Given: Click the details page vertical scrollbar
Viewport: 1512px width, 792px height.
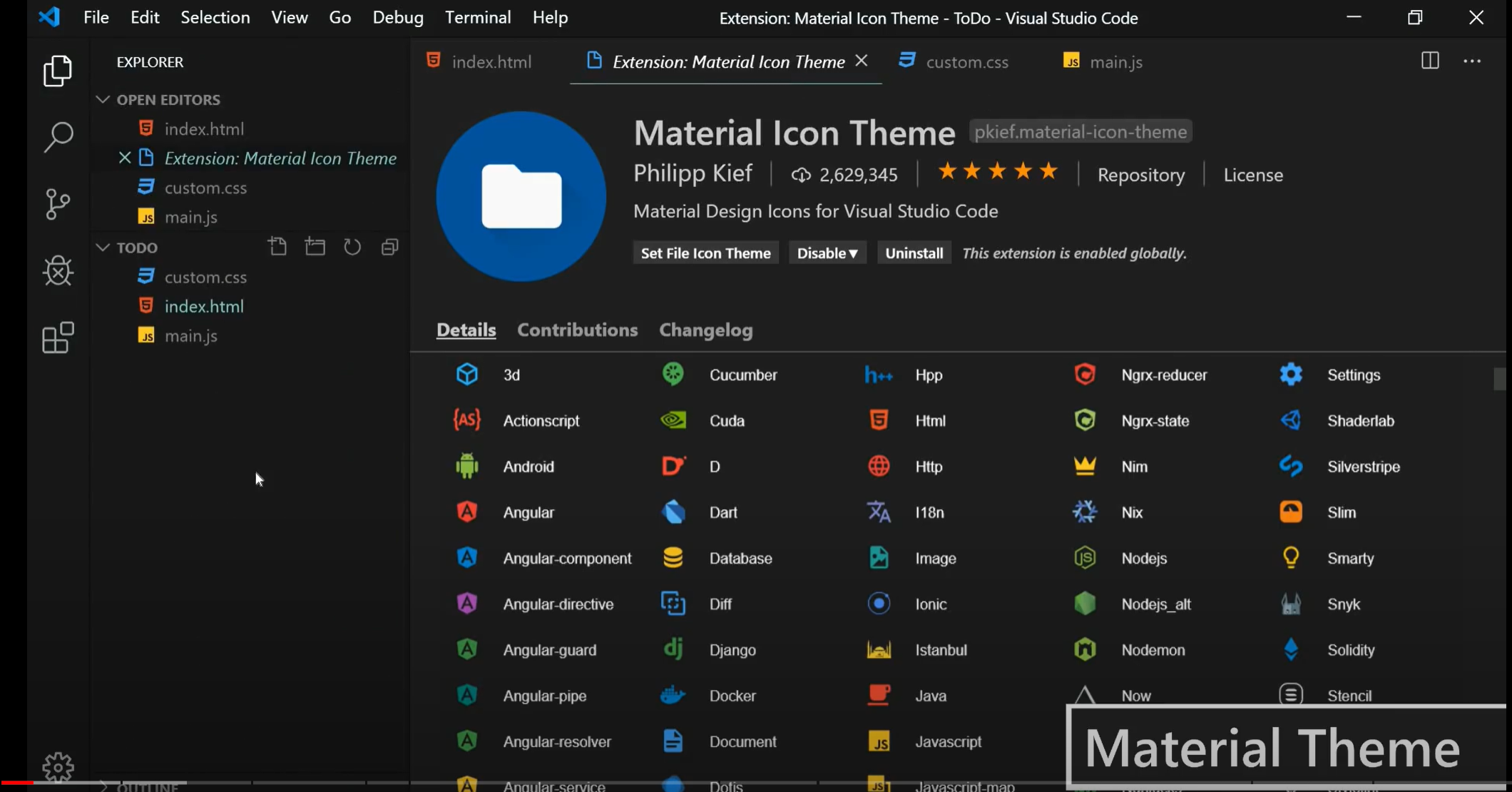Looking at the screenshot, I should pyautogui.click(x=1498, y=379).
